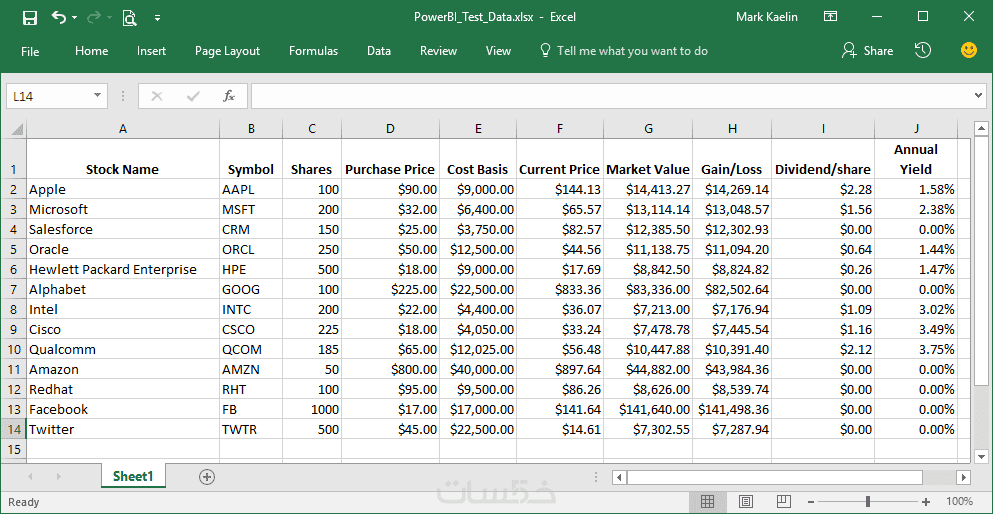Open the Page Layout ribbon tab
Screen dimensions: 993x514
point(227,51)
